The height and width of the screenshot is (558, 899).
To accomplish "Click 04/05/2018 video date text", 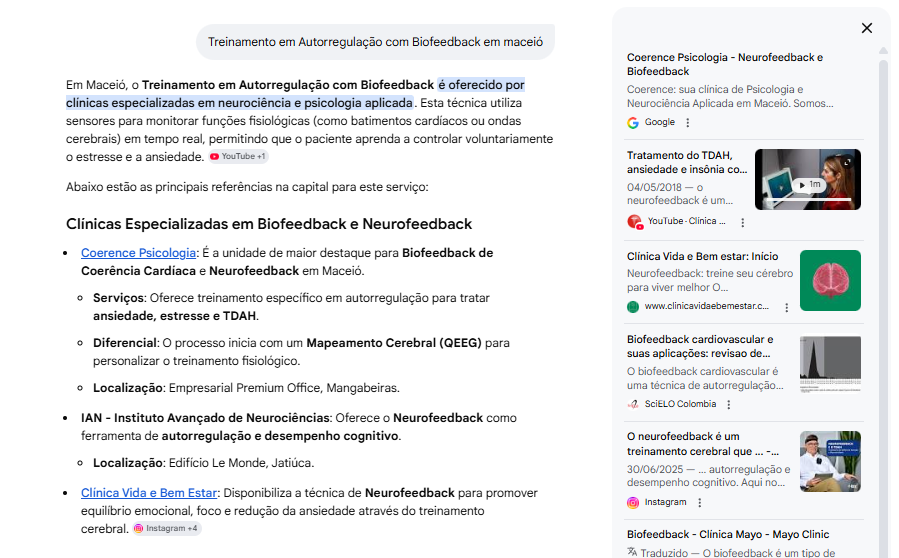I will (654, 188).
